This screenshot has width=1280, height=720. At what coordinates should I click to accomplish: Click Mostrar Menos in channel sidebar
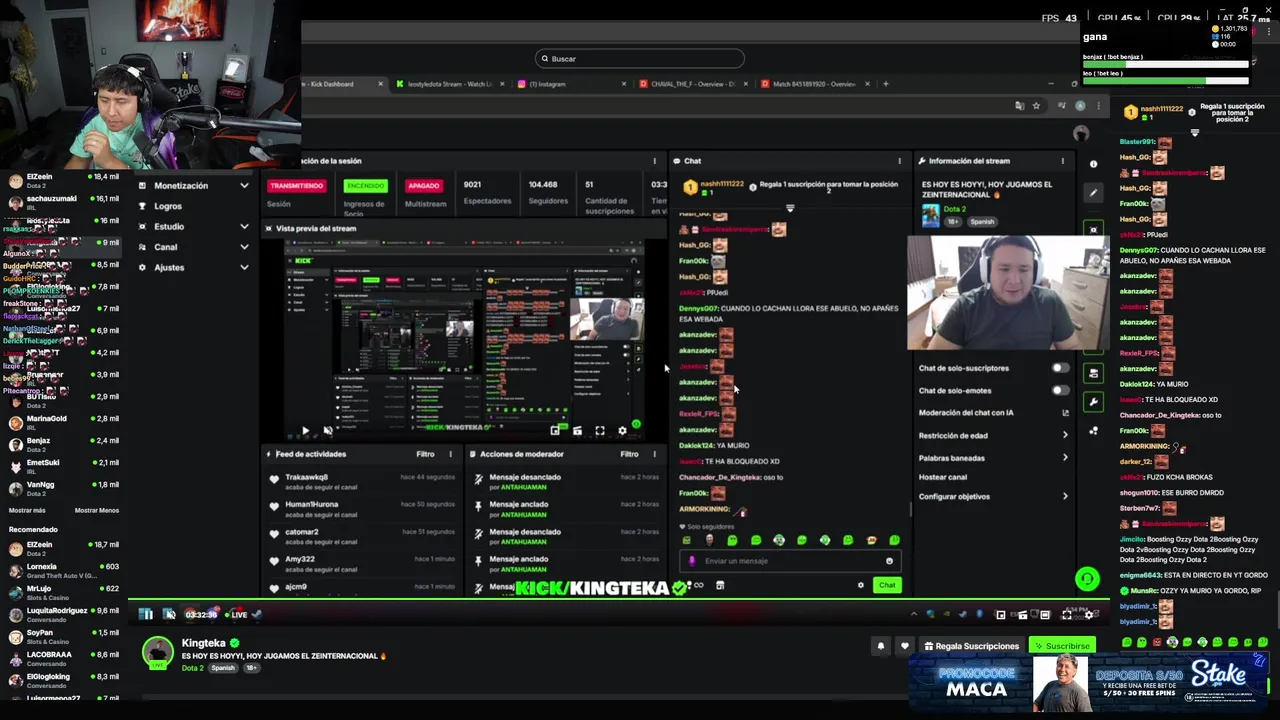(x=97, y=510)
